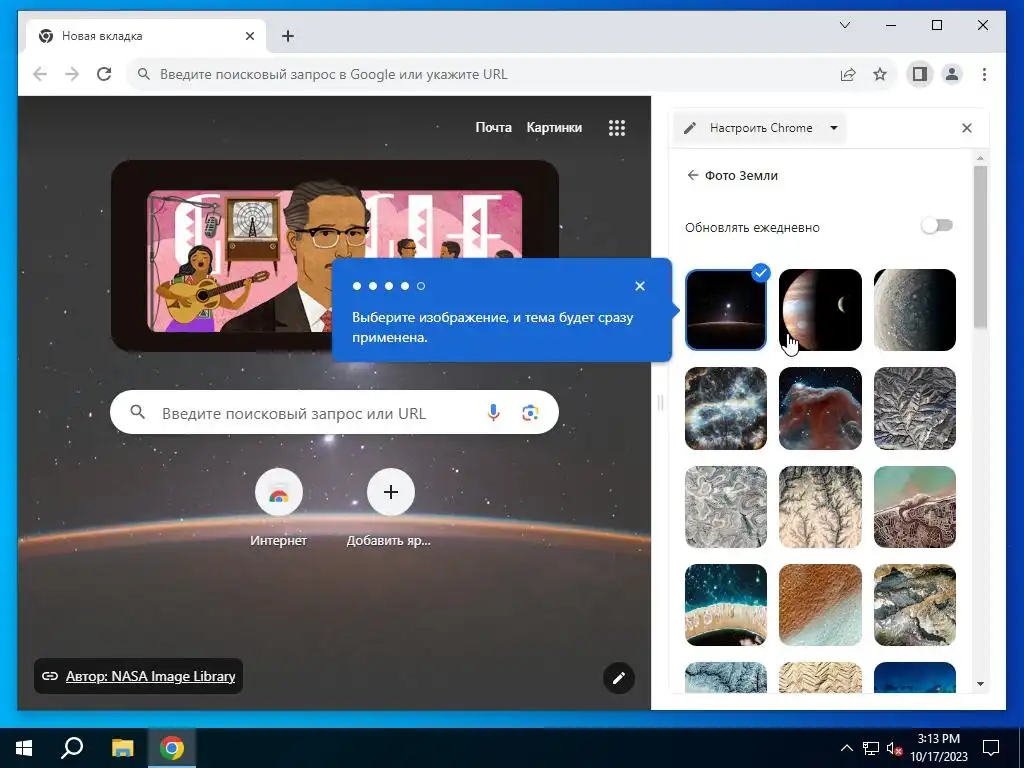Select the gray mountain ridges thumbnail
This screenshot has height=768, width=1024.
(914, 408)
